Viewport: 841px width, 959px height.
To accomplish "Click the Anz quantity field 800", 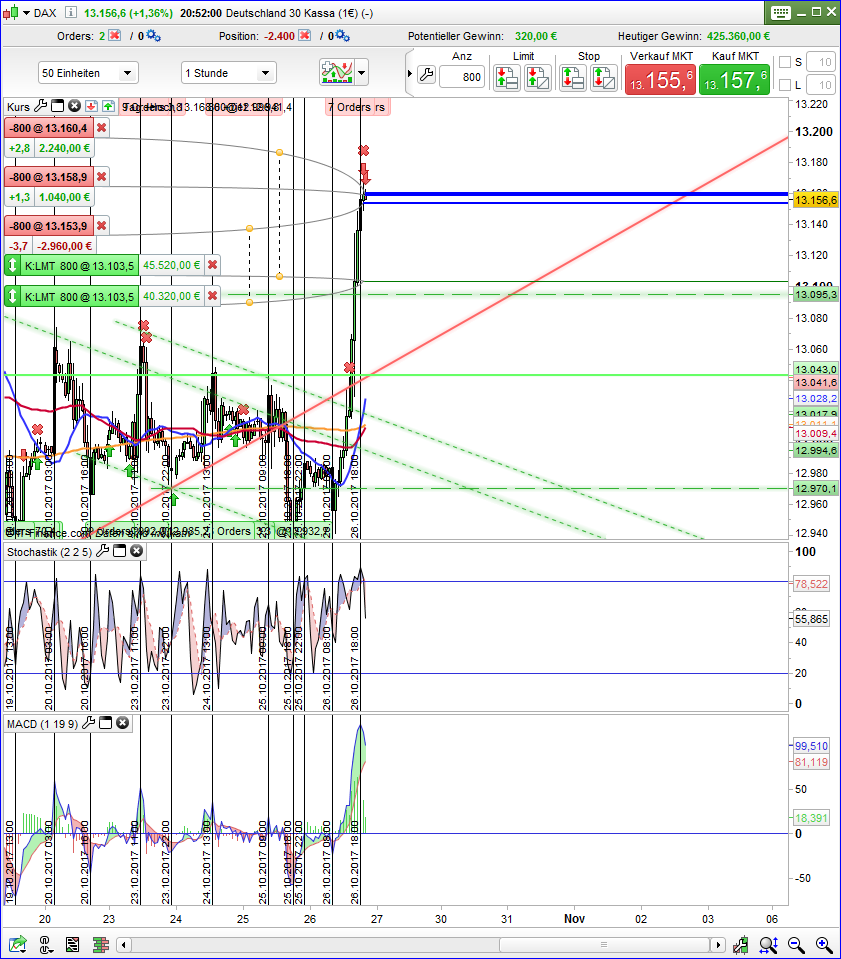I will 462,77.
